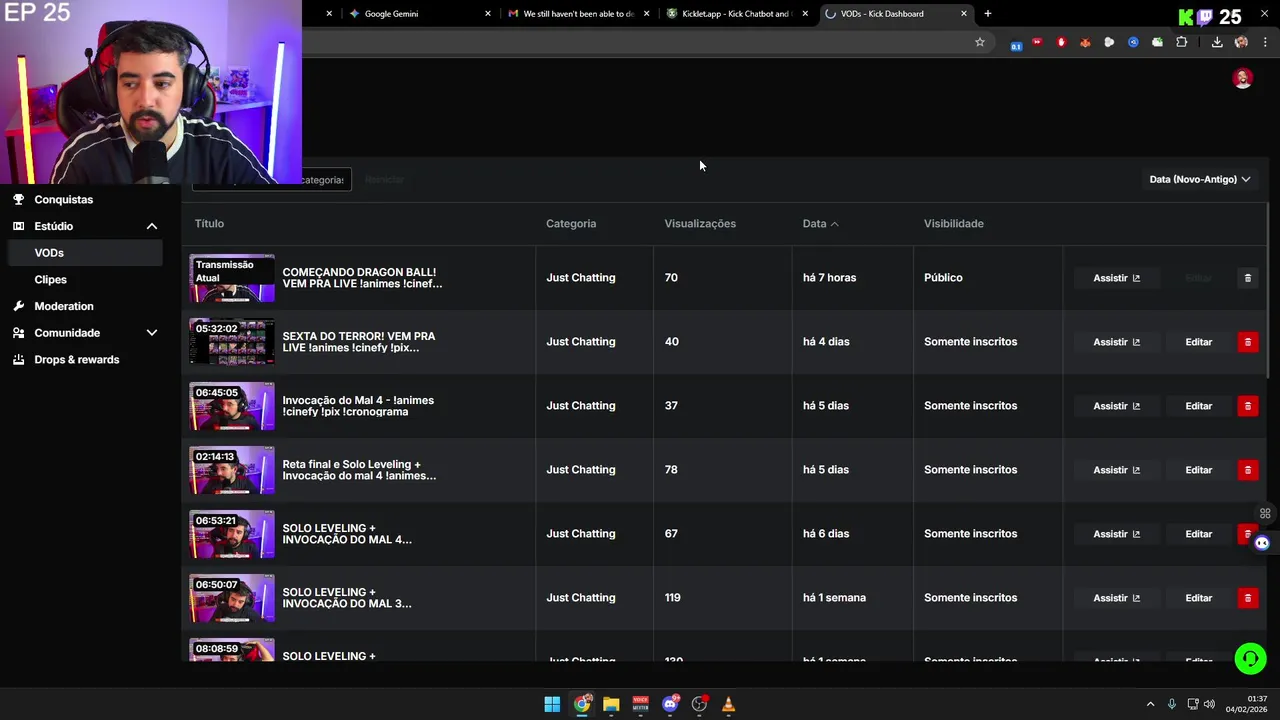
Task: Open thumbnail of the 06:45:05 VOD
Action: click(232, 406)
